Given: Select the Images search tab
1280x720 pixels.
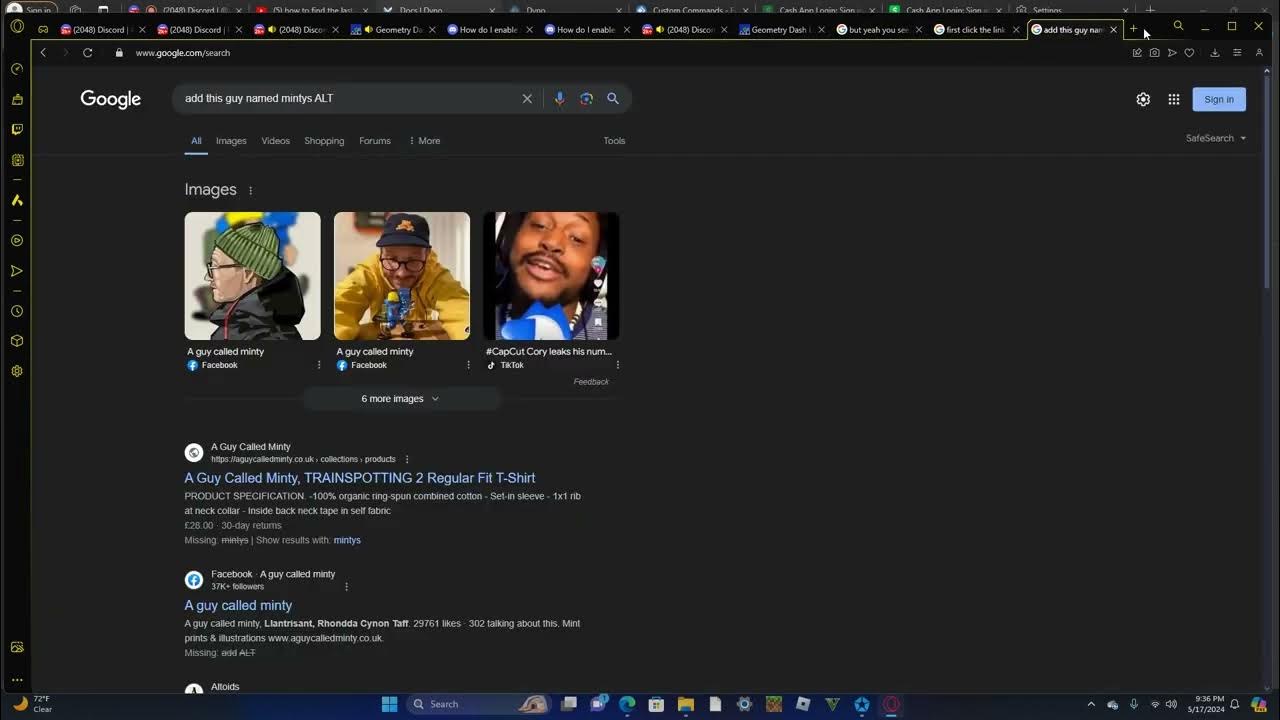Looking at the screenshot, I should pyautogui.click(x=231, y=141).
